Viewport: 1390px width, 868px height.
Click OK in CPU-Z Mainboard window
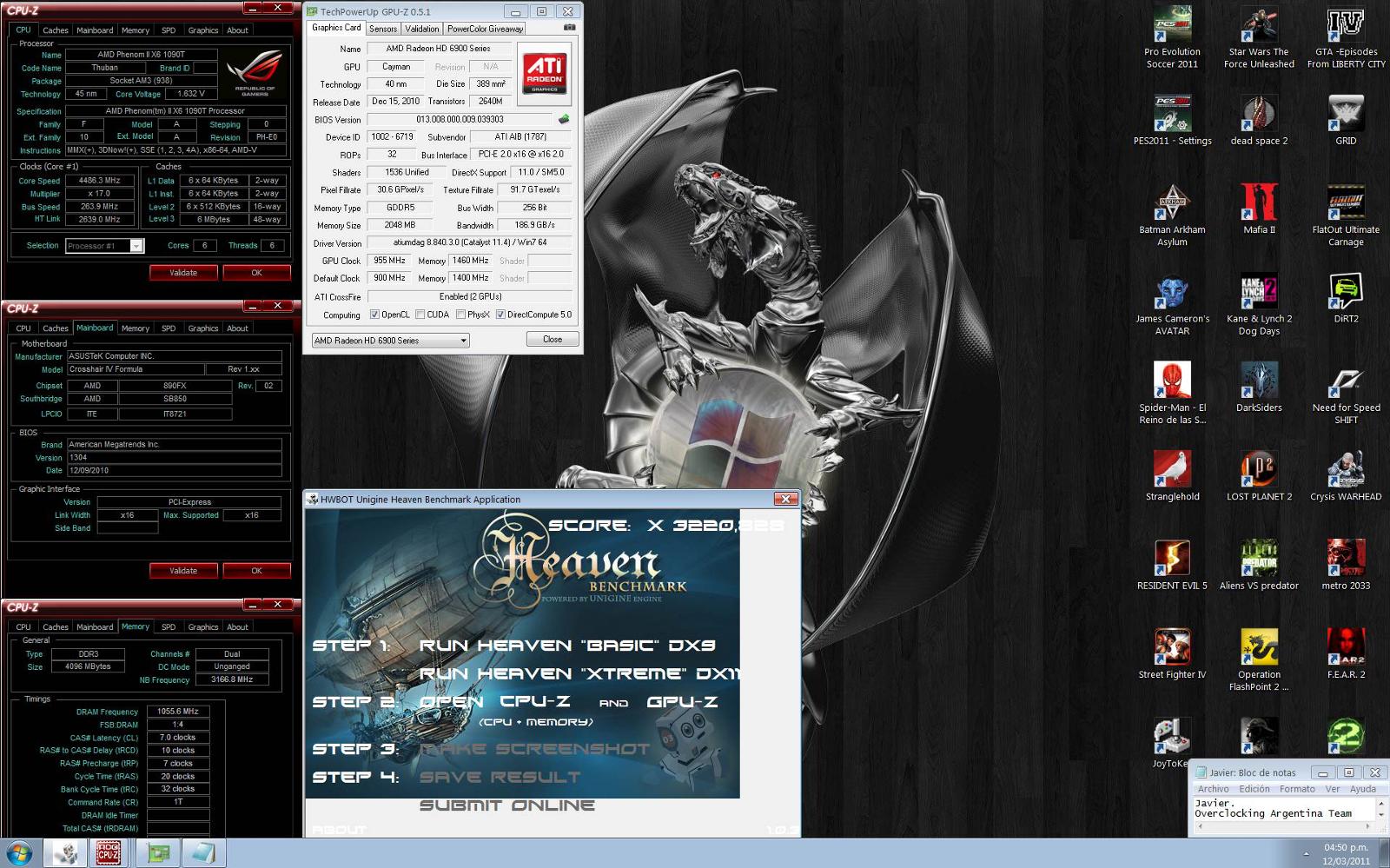(x=256, y=571)
